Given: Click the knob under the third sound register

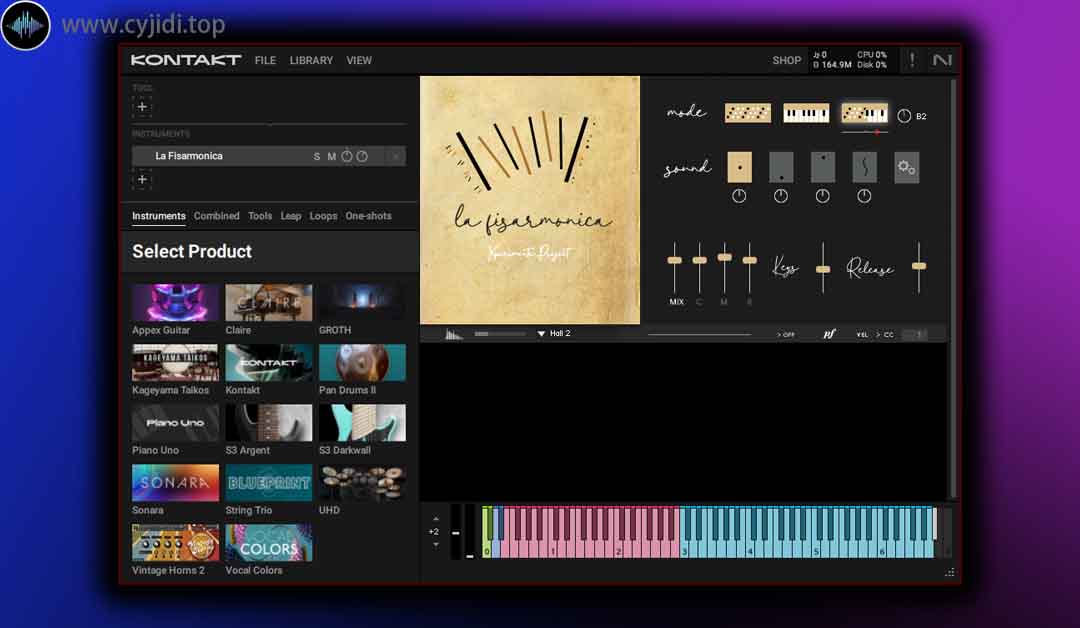Looking at the screenshot, I should pos(823,196).
